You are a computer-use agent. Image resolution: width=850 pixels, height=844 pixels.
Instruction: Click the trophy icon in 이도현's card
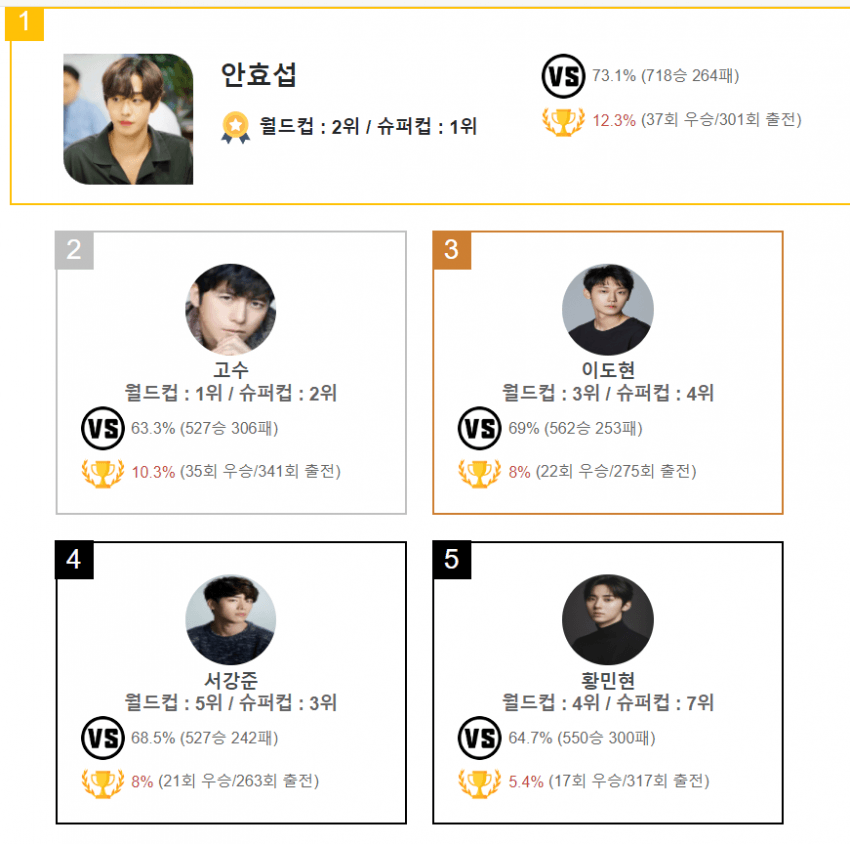point(479,473)
